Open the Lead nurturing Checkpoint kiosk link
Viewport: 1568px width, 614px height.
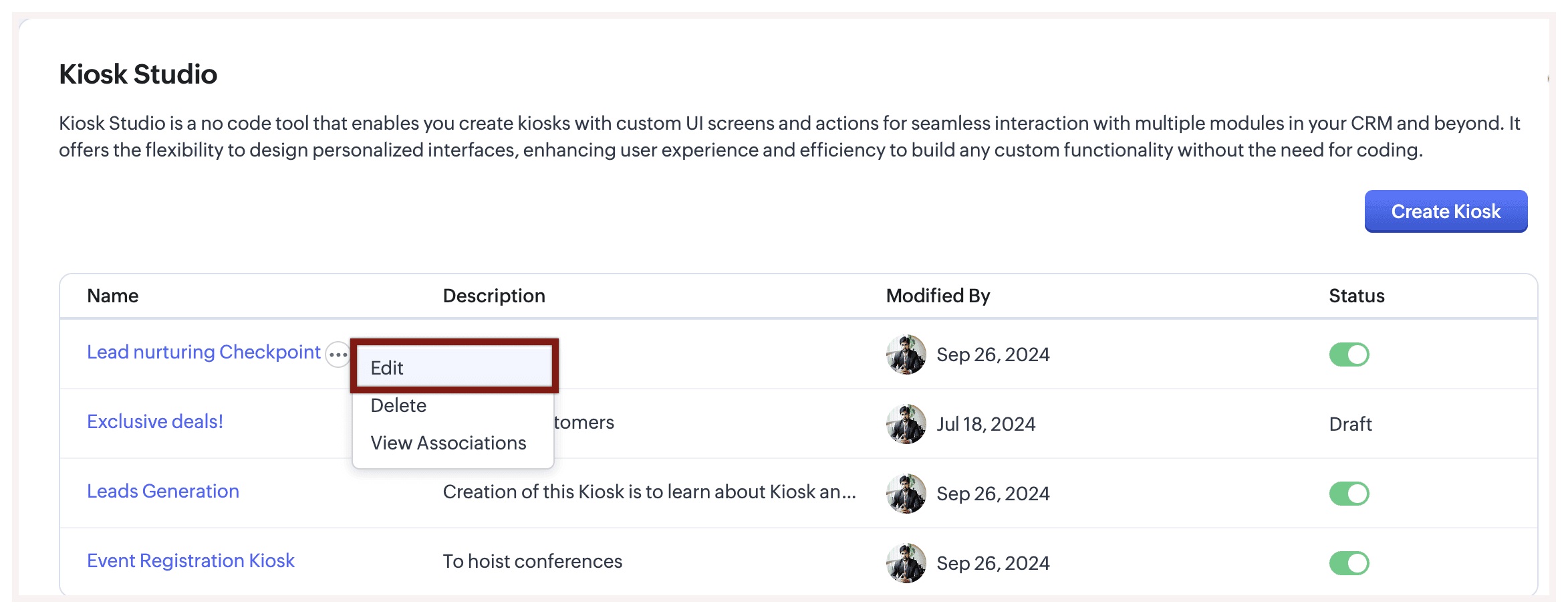[x=204, y=352]
